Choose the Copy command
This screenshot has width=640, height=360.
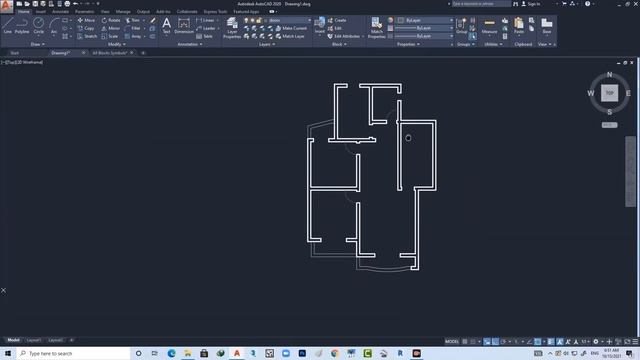(86, 28)
